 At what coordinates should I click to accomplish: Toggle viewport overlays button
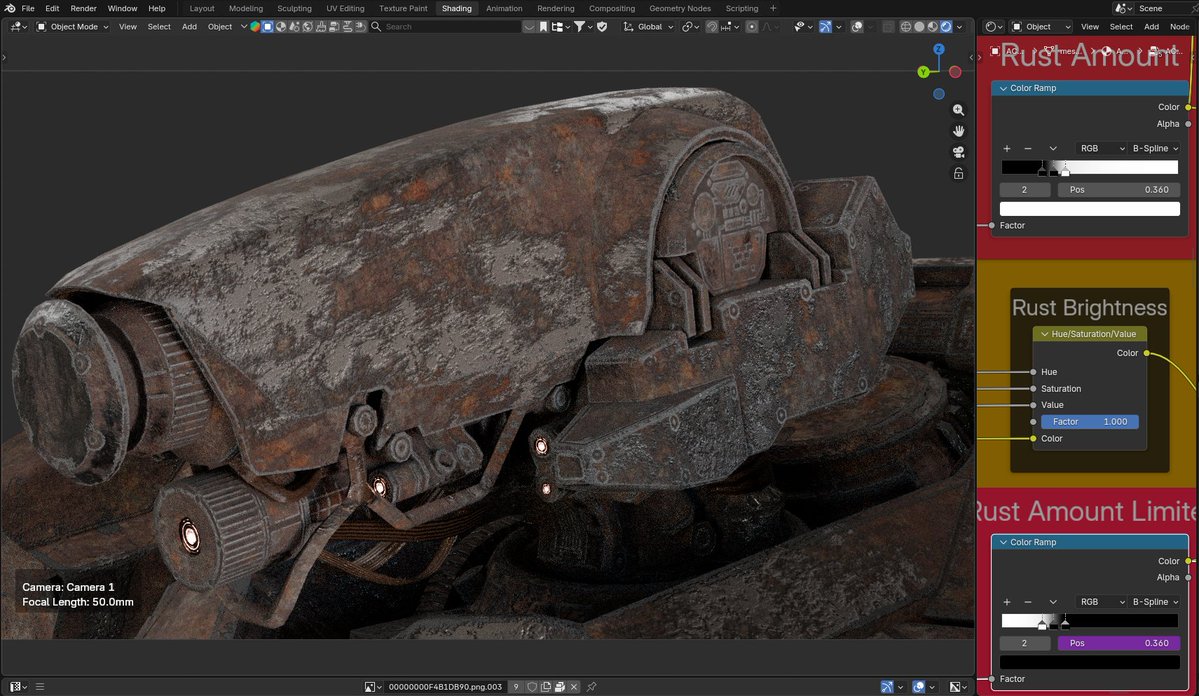coord(858,27)
